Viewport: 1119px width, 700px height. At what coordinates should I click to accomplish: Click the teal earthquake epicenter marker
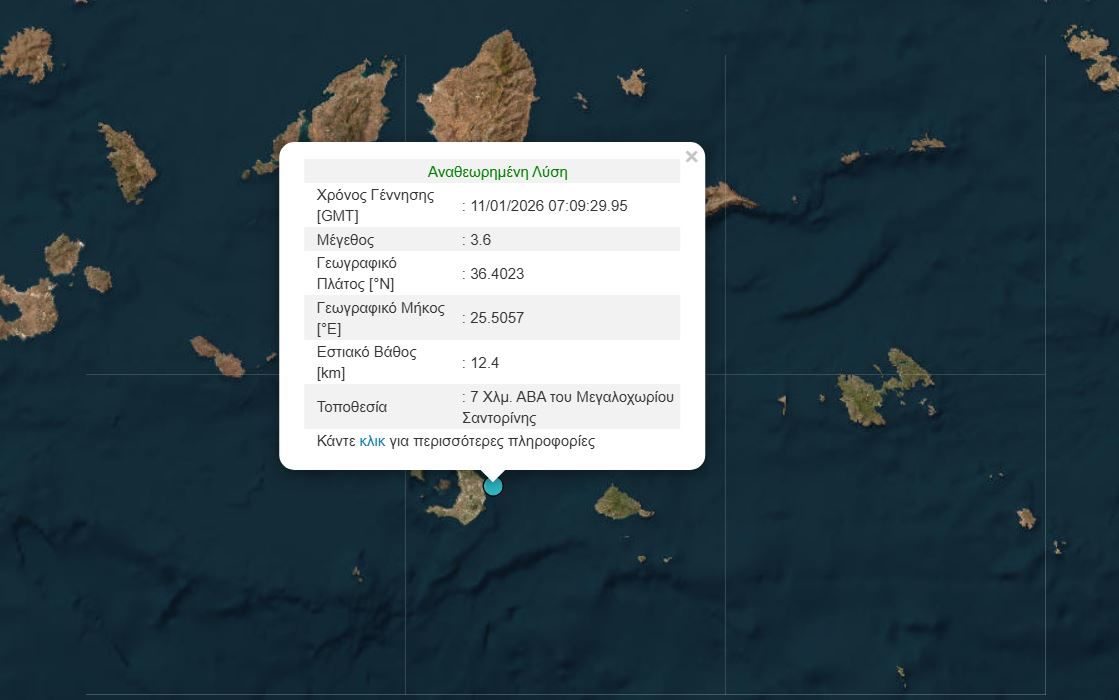pyautogui.click(x=493, y=486)
